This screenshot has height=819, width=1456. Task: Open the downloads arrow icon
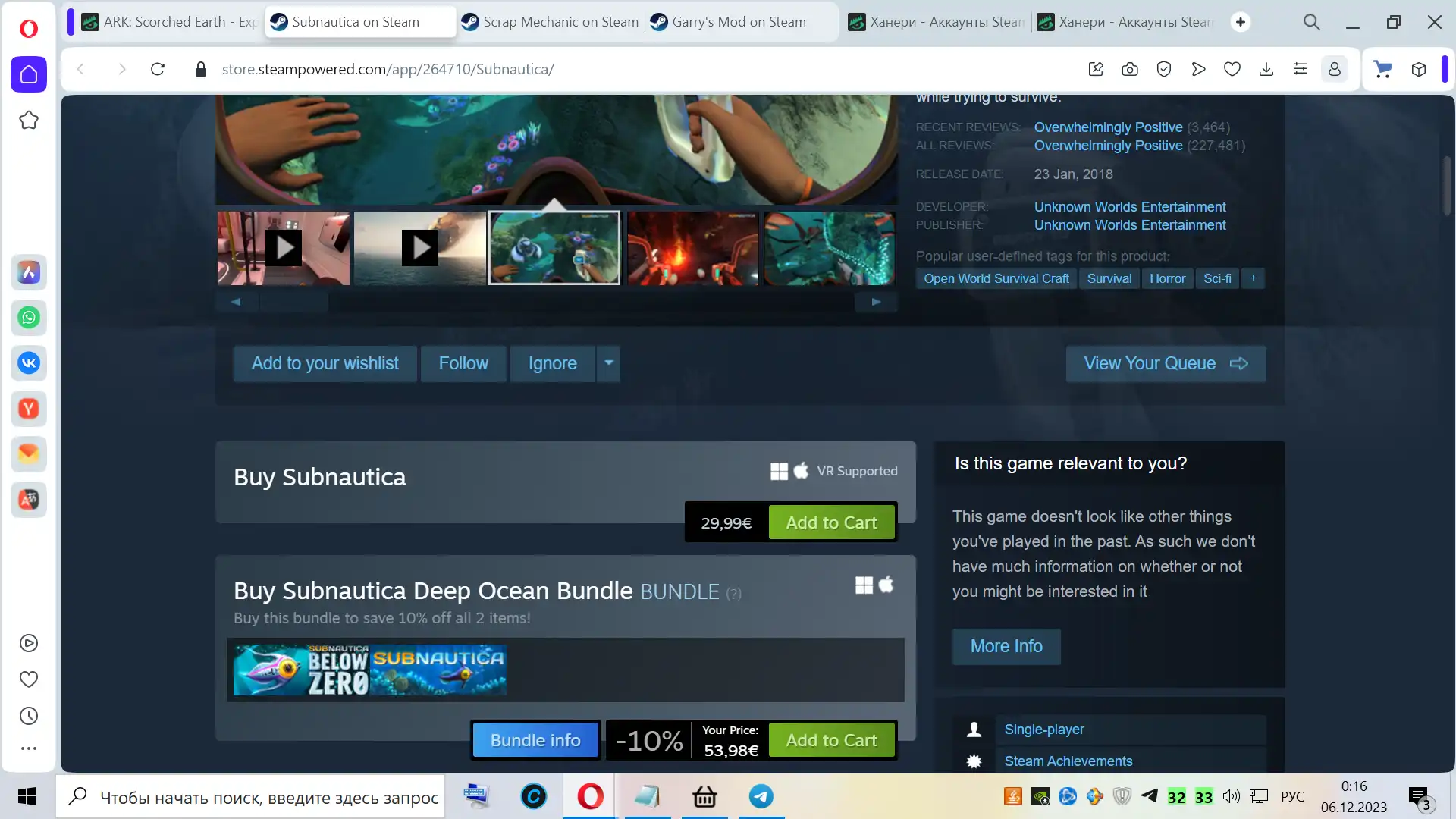[1266, 69]
